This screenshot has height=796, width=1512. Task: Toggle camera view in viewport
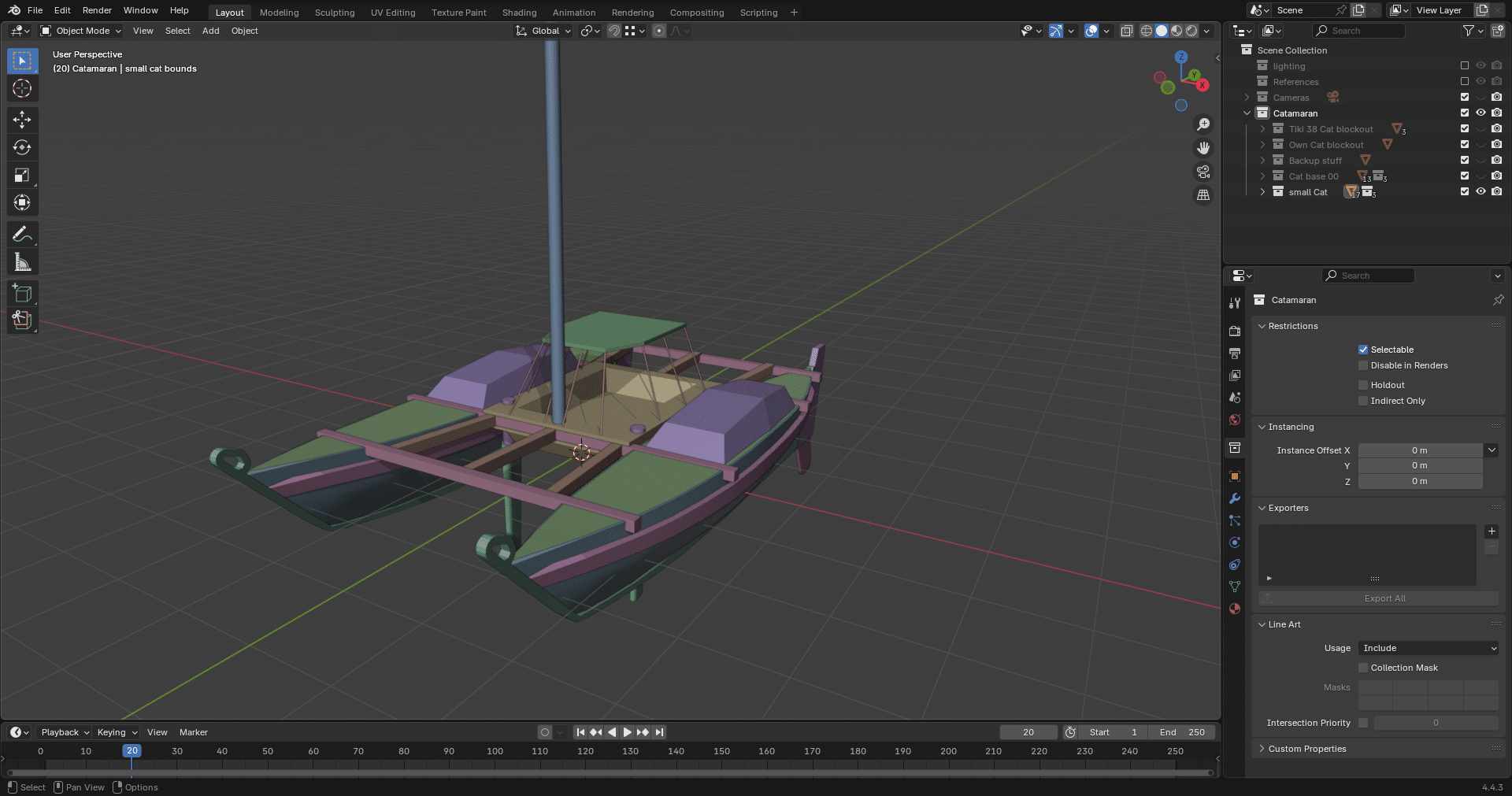point(1203,172)
